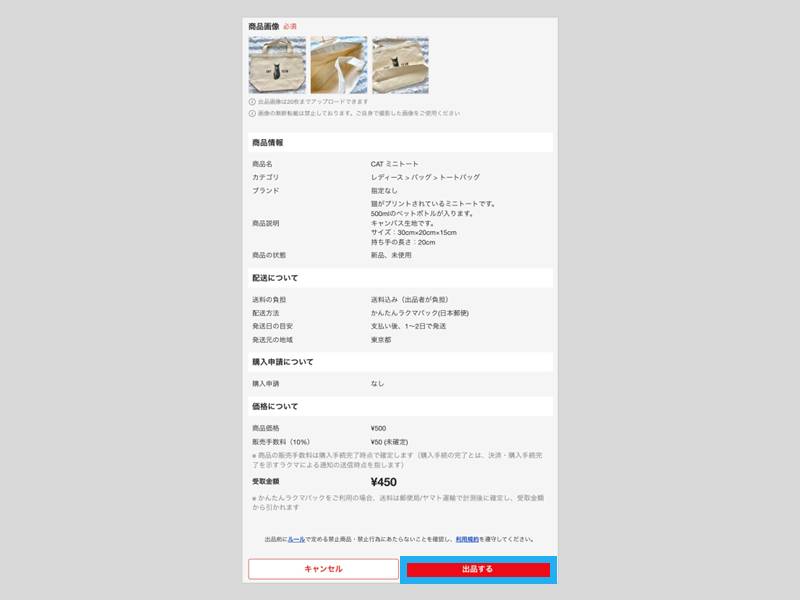
Task: Click origin region 東京都
Action: point(381,340)
